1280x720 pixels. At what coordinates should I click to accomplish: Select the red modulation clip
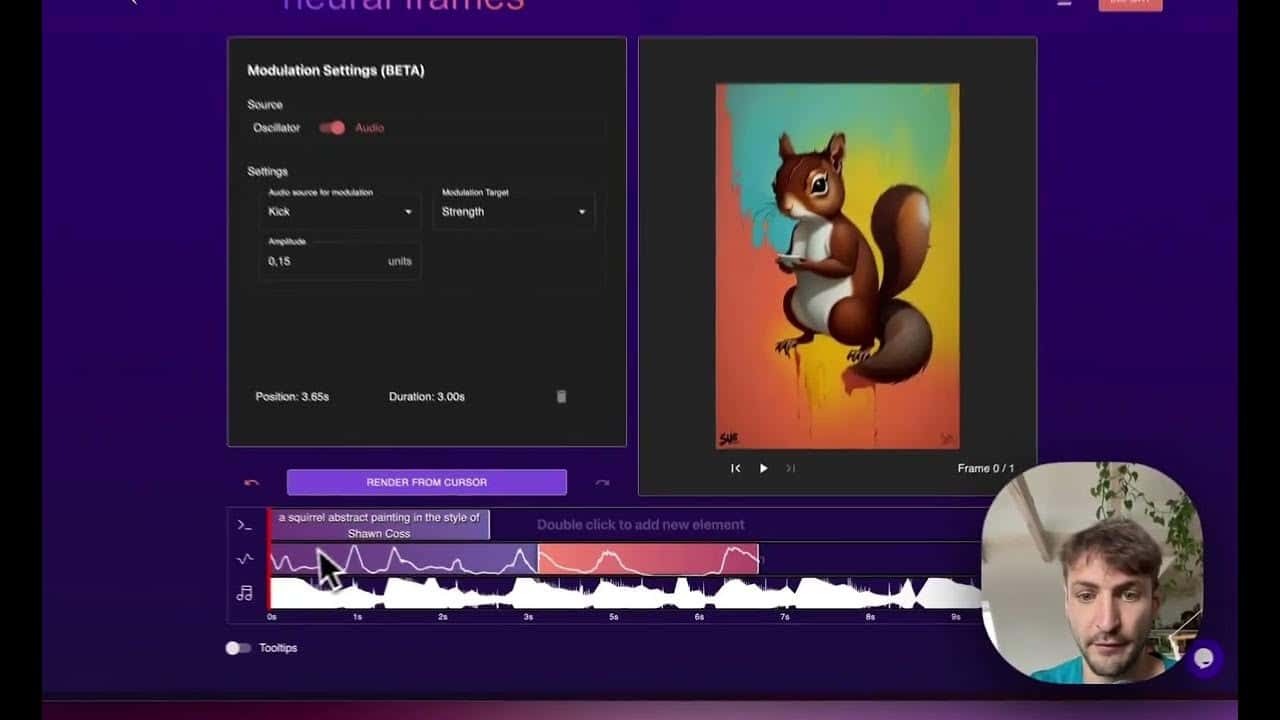648,559
